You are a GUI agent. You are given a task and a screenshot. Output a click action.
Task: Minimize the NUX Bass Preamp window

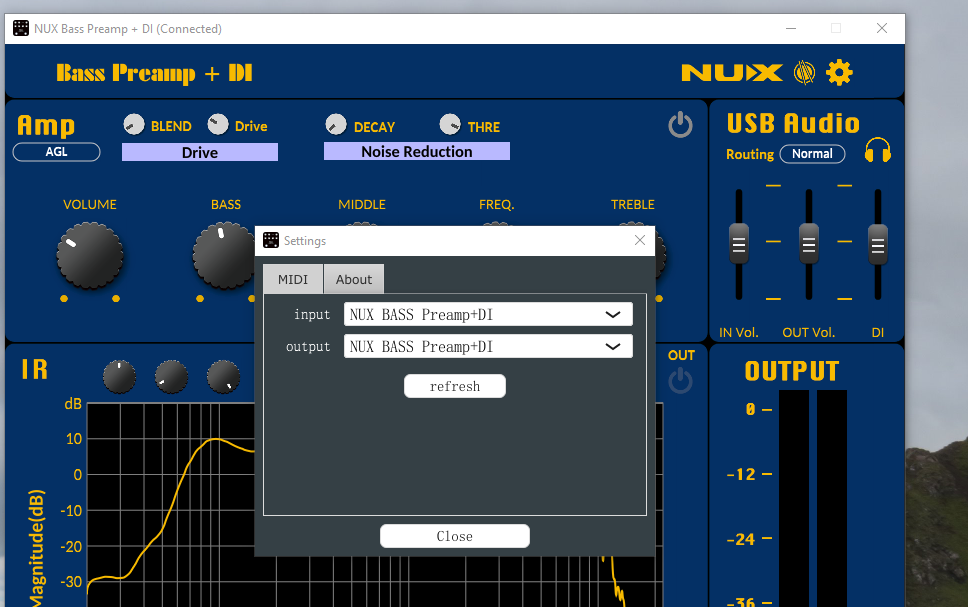tap(791, 28)
